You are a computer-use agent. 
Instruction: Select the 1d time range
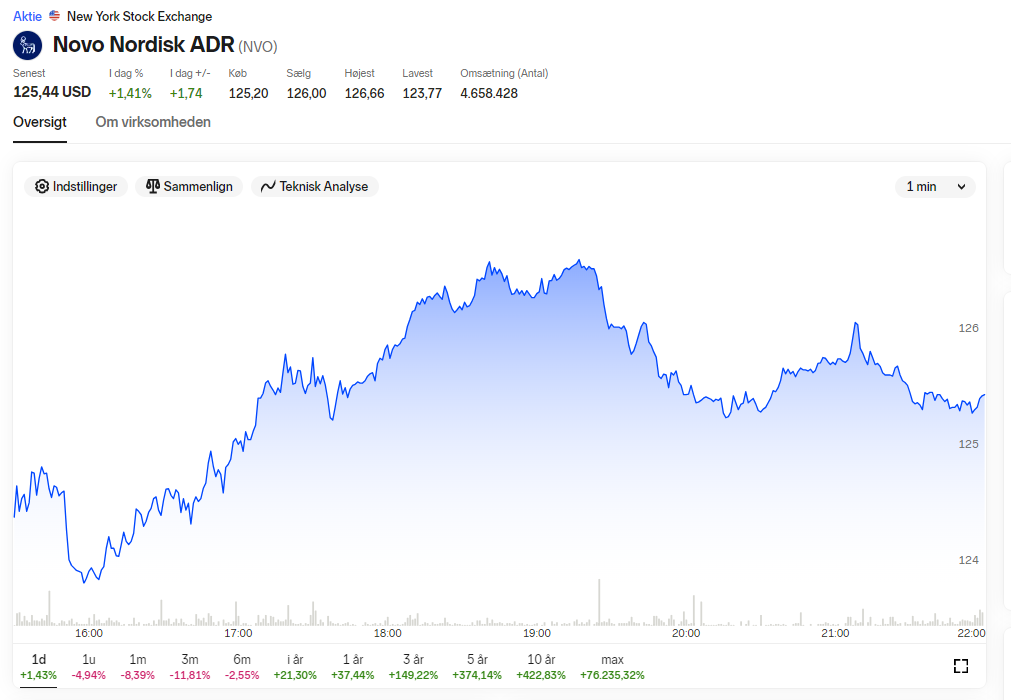point(39,666)
